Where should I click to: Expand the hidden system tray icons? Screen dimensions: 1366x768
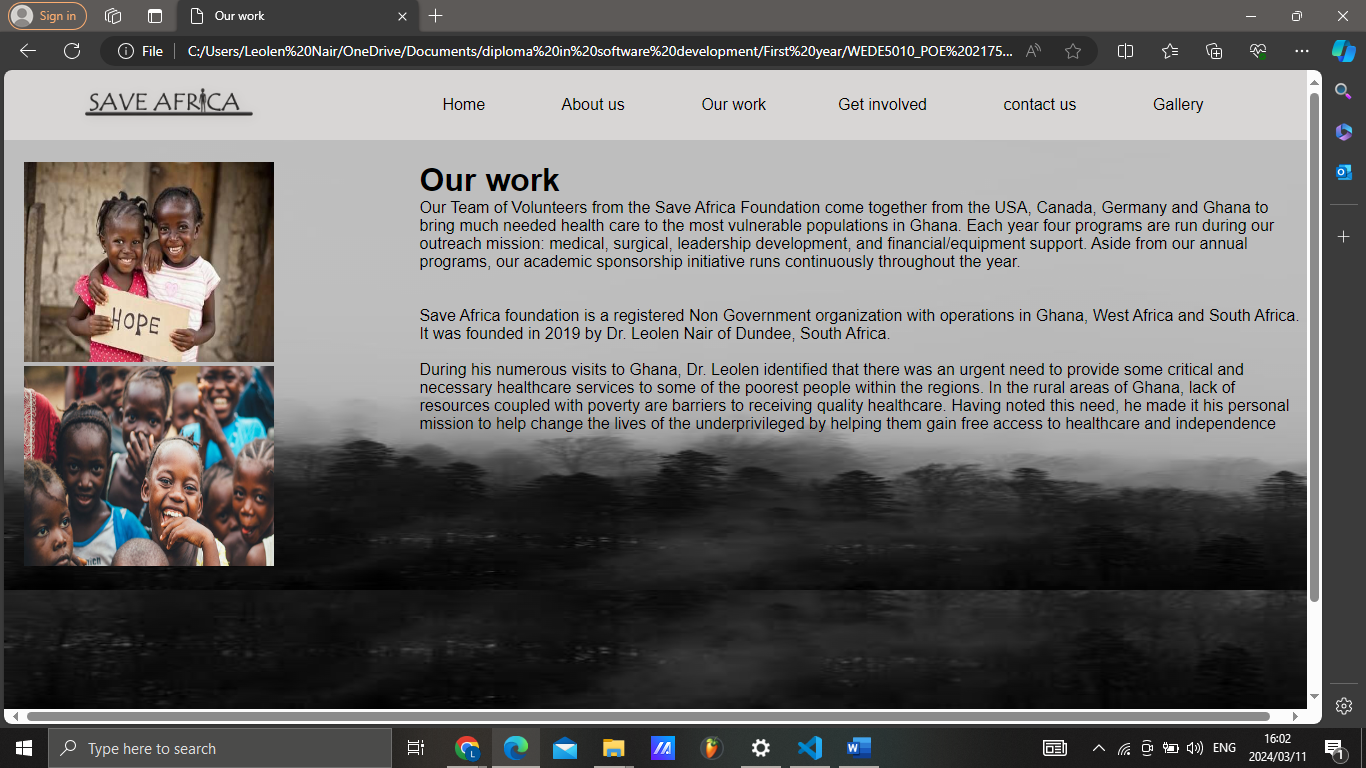(1098, 748)
